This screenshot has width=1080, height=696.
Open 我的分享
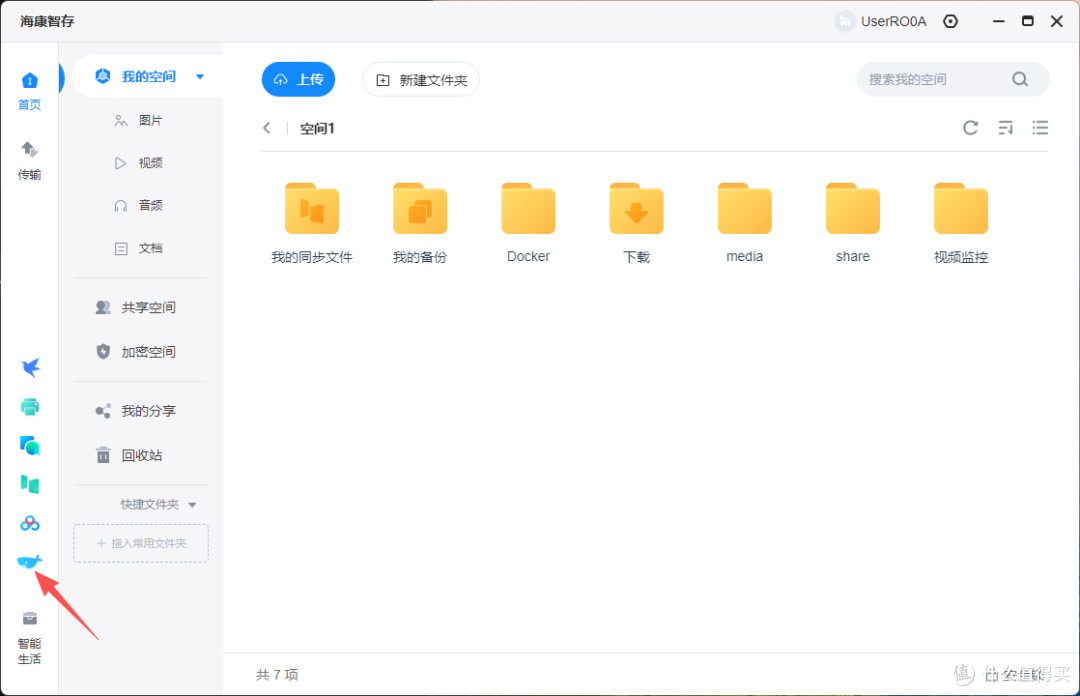(136, 411)
